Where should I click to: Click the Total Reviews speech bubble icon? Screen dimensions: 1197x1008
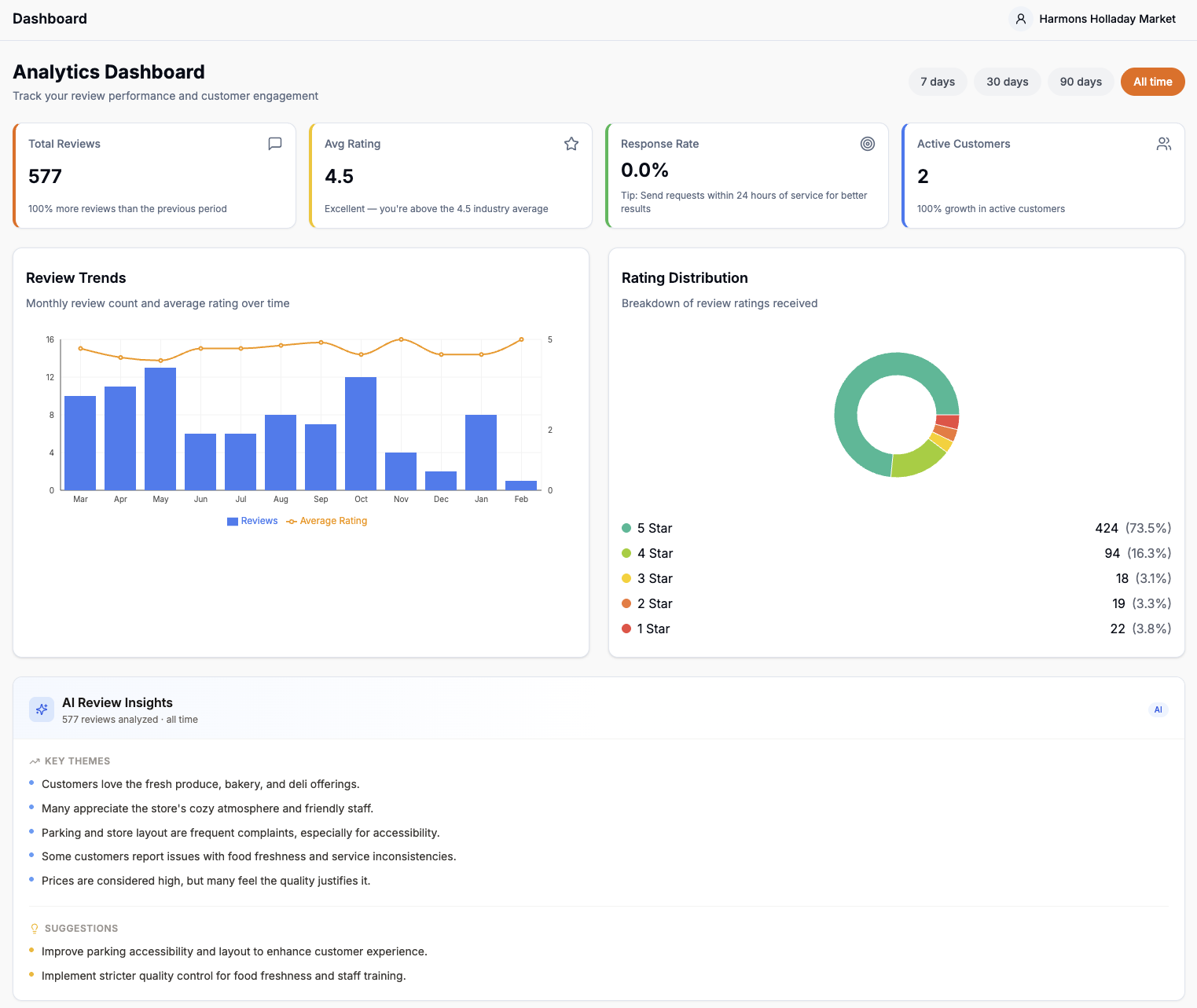coord(275,144)
